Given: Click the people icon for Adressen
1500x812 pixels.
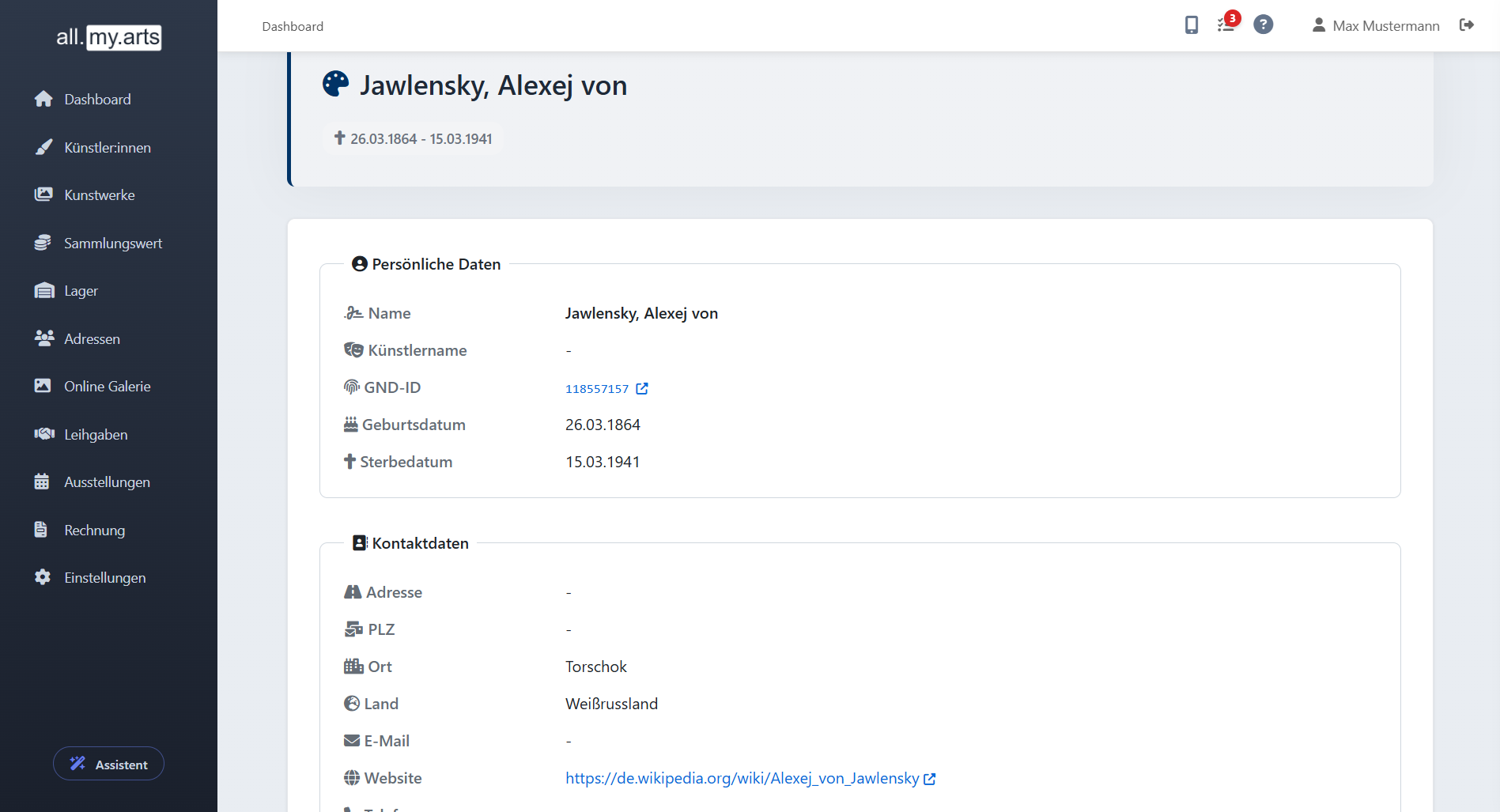Looking at the screenshot, I should click(44, 338).
